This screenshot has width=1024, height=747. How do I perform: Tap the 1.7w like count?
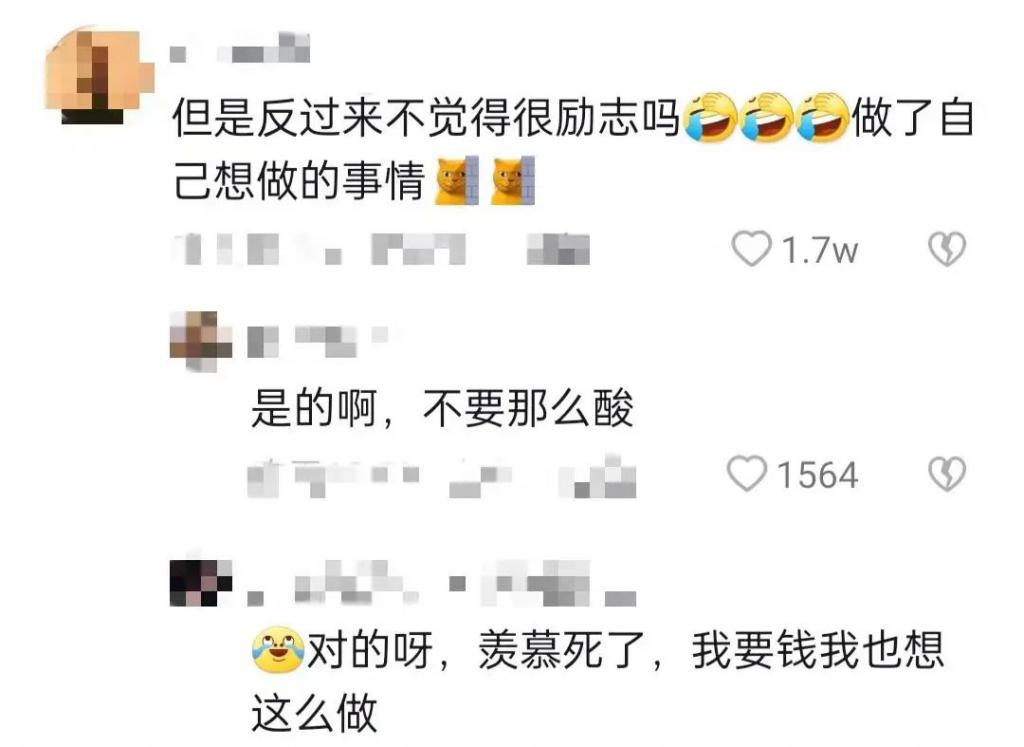(819, 250)
